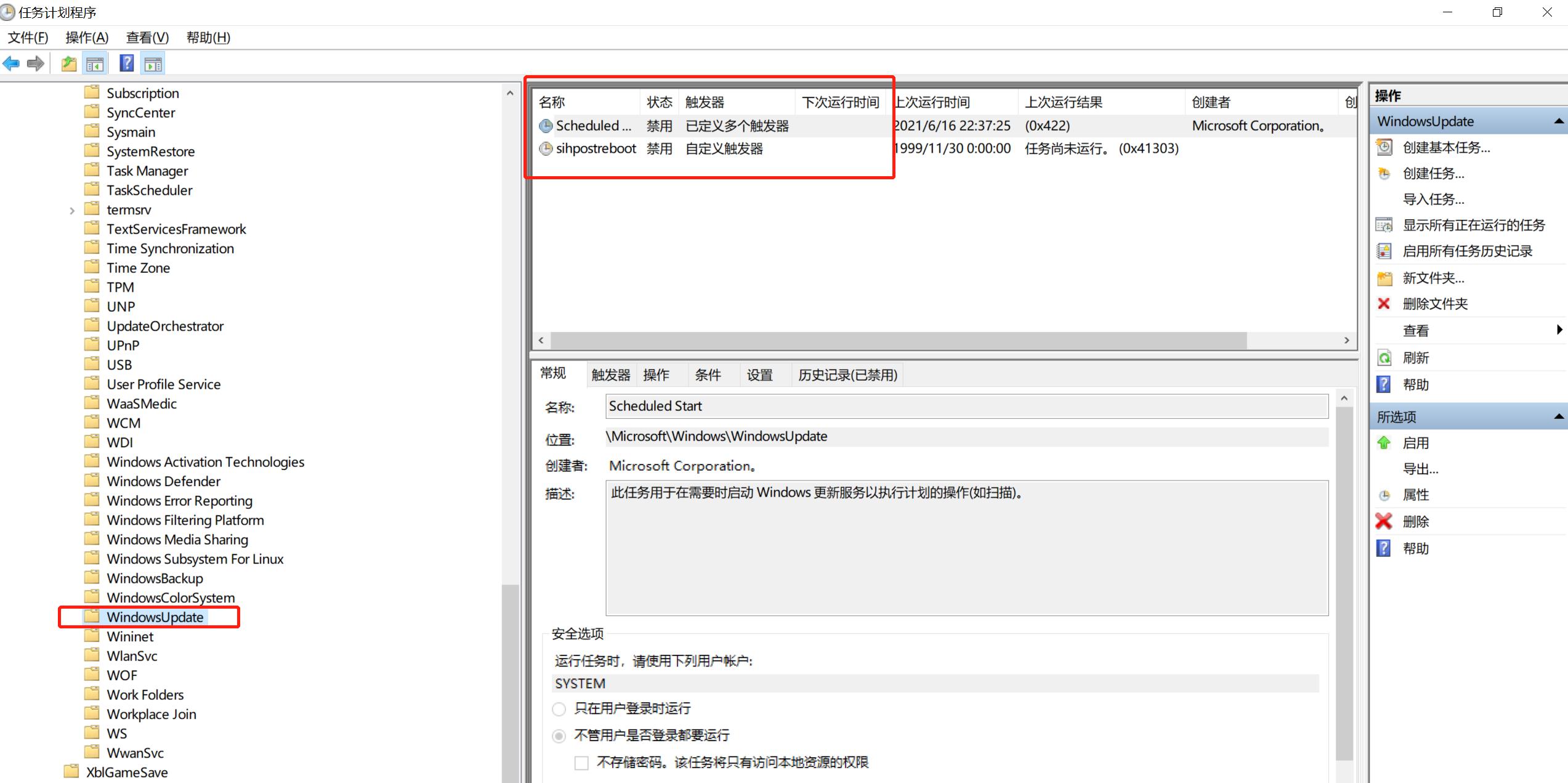Collapse the WindowsUpdate section in action pane
Viewport: 1568px width, 783px height.
(x=1559, y=120)
